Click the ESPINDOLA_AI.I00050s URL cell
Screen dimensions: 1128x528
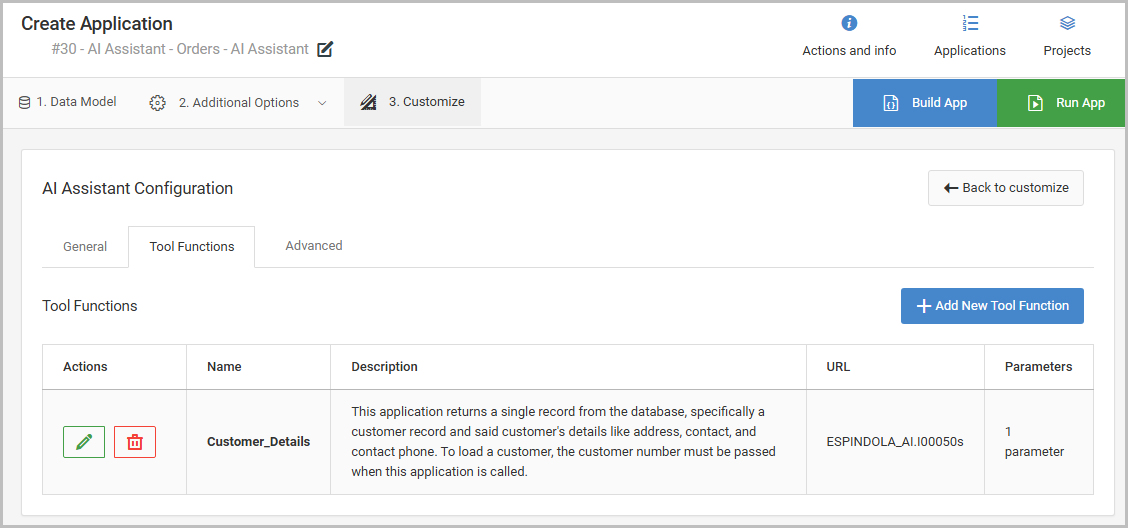pyautogui.click(x=895, y=442)
